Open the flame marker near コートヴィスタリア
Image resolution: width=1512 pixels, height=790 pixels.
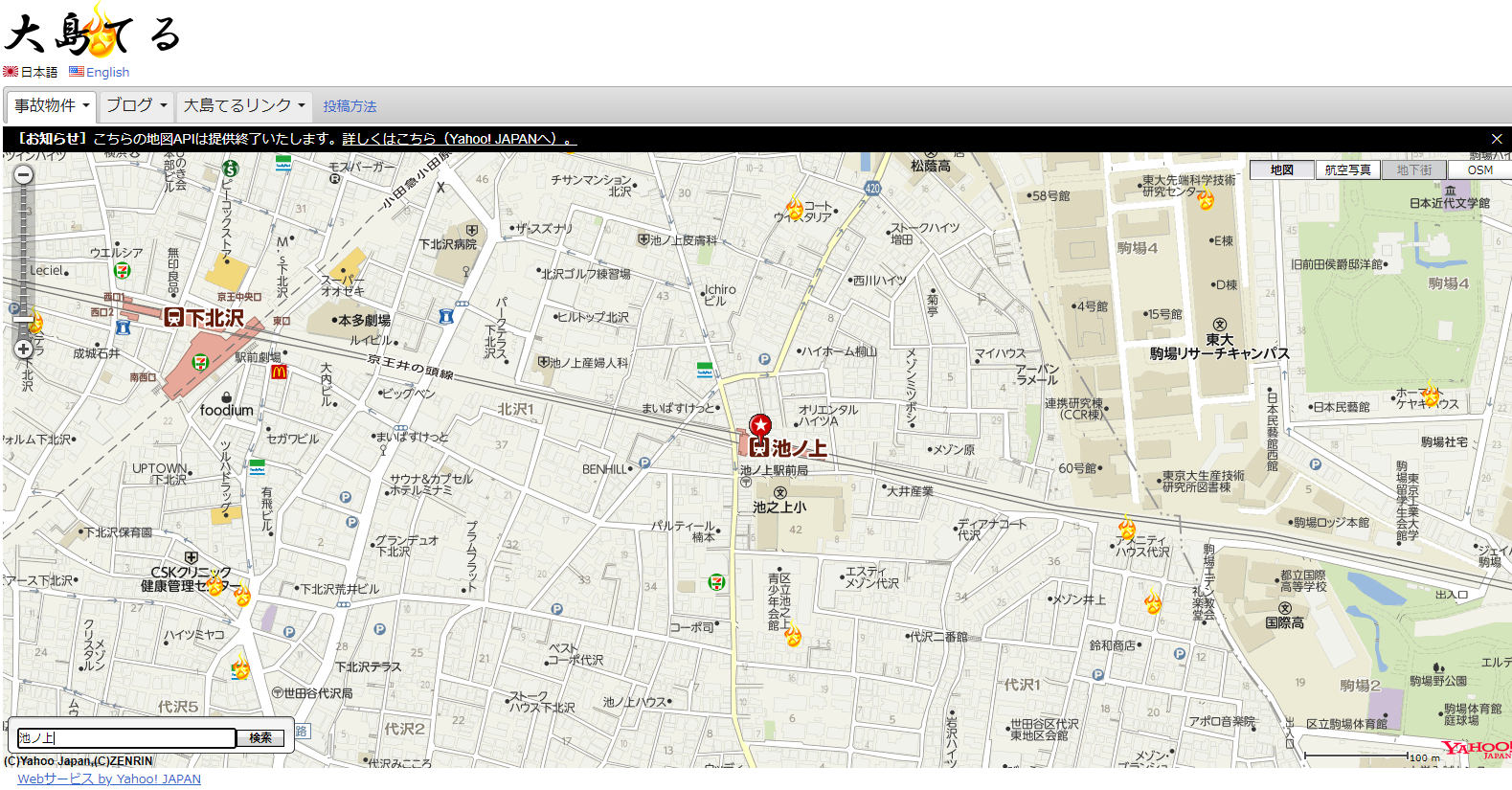pos(795,207)
